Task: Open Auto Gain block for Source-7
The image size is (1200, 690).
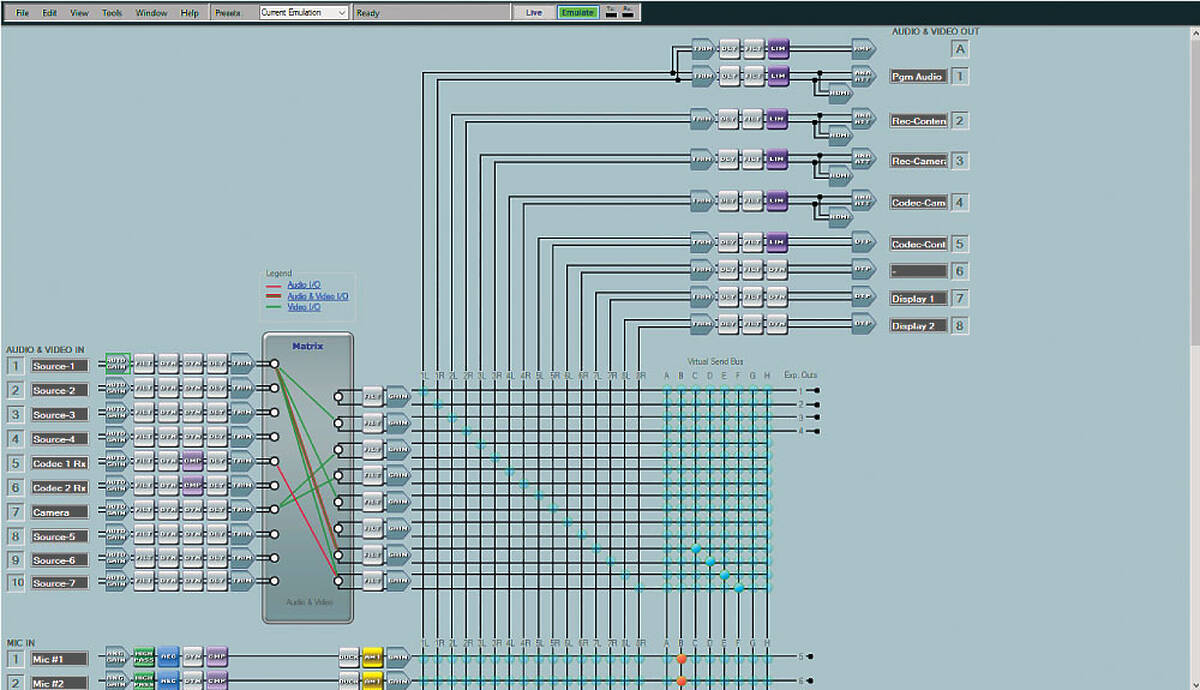Action: pyautogui.click(x=118, y=583)
